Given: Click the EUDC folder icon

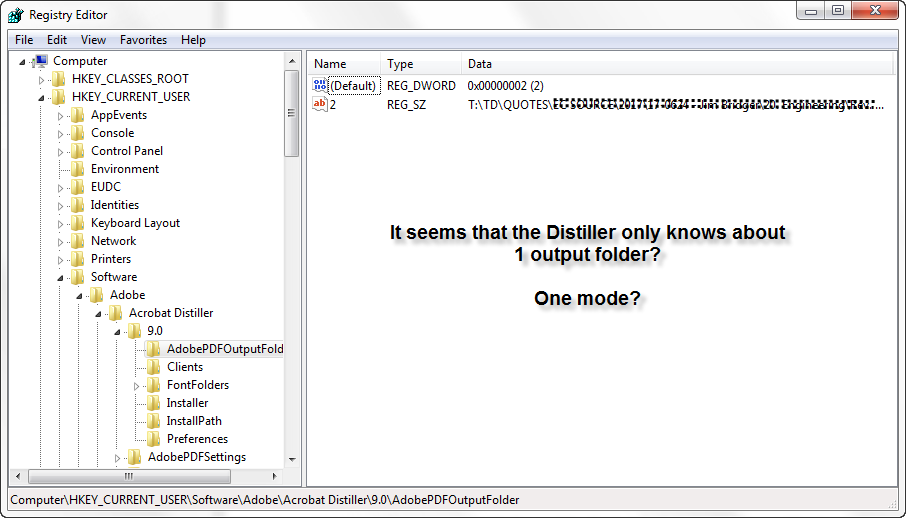Looking at the screenshot, I should pos(77,187).
